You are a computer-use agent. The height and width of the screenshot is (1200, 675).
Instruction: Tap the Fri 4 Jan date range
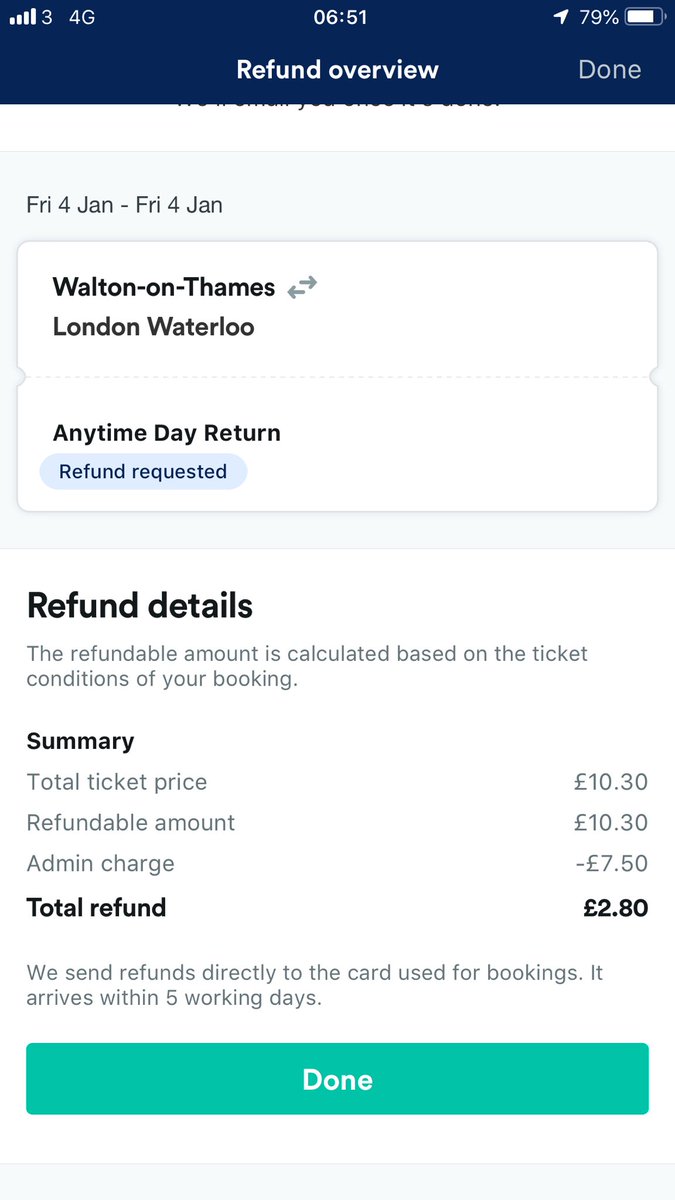click(125, 205)
